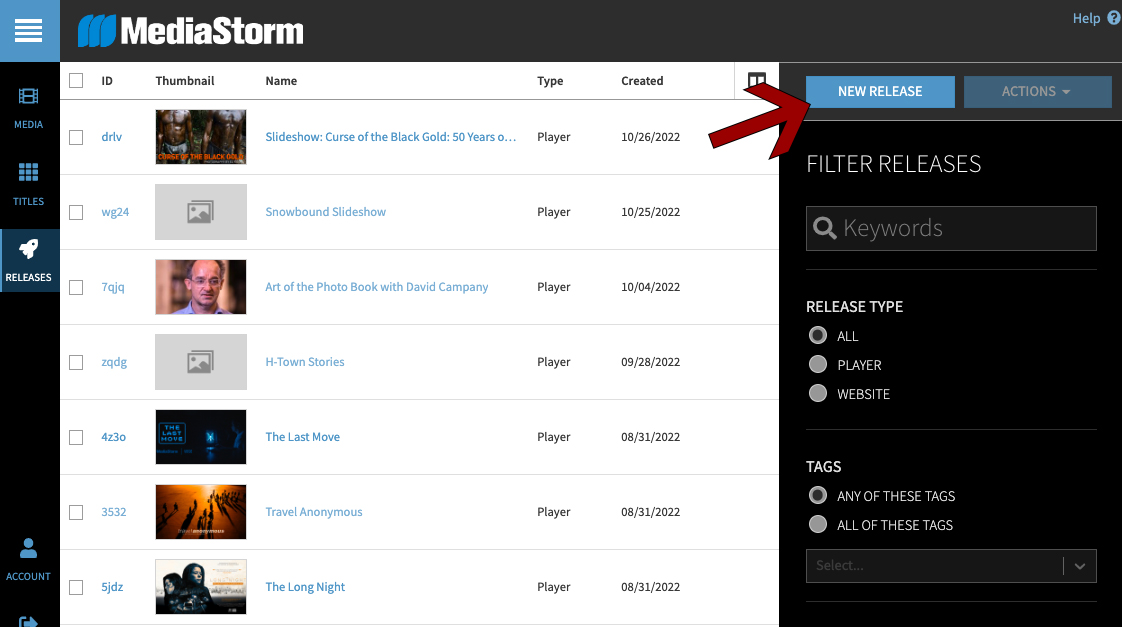The image size is (1122, 627).
Task: Click the logout icon at sidebar bottom
Action: [x=29, y=620]
